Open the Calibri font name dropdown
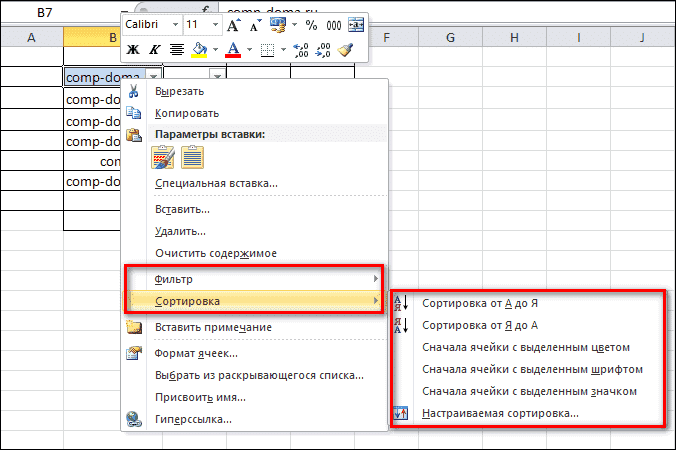The width and height of the screenshot is (676, 450). pyautogui.click(x=175, y=23)
